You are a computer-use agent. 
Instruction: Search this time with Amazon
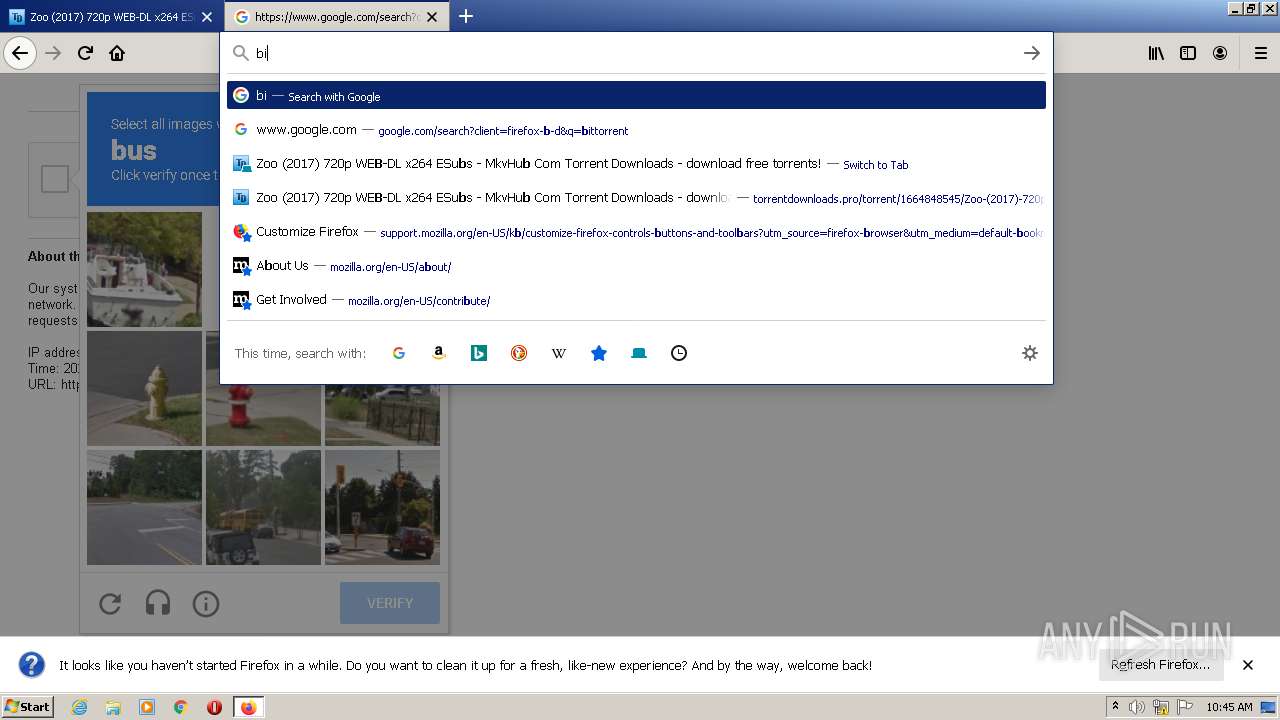tap(439, 353)
